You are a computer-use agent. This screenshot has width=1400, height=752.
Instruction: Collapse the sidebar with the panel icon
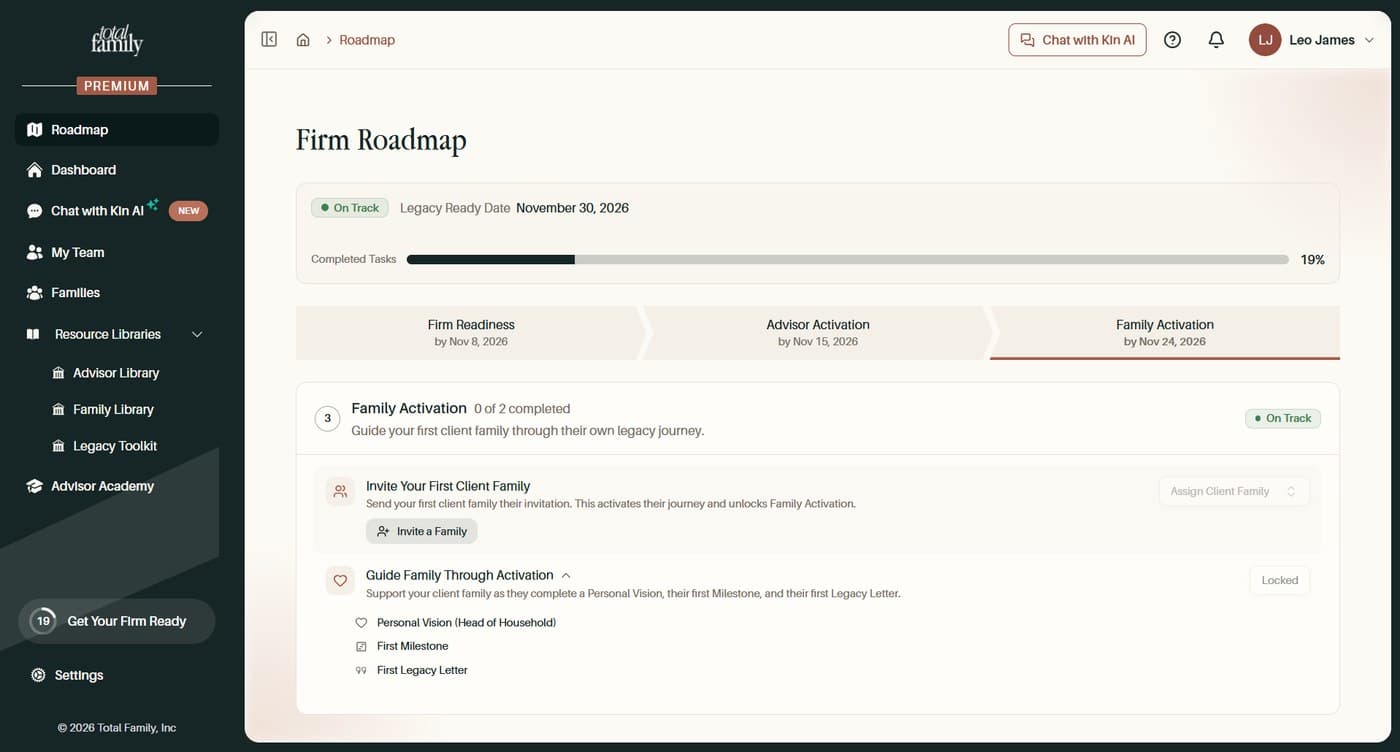pos(269,40)
